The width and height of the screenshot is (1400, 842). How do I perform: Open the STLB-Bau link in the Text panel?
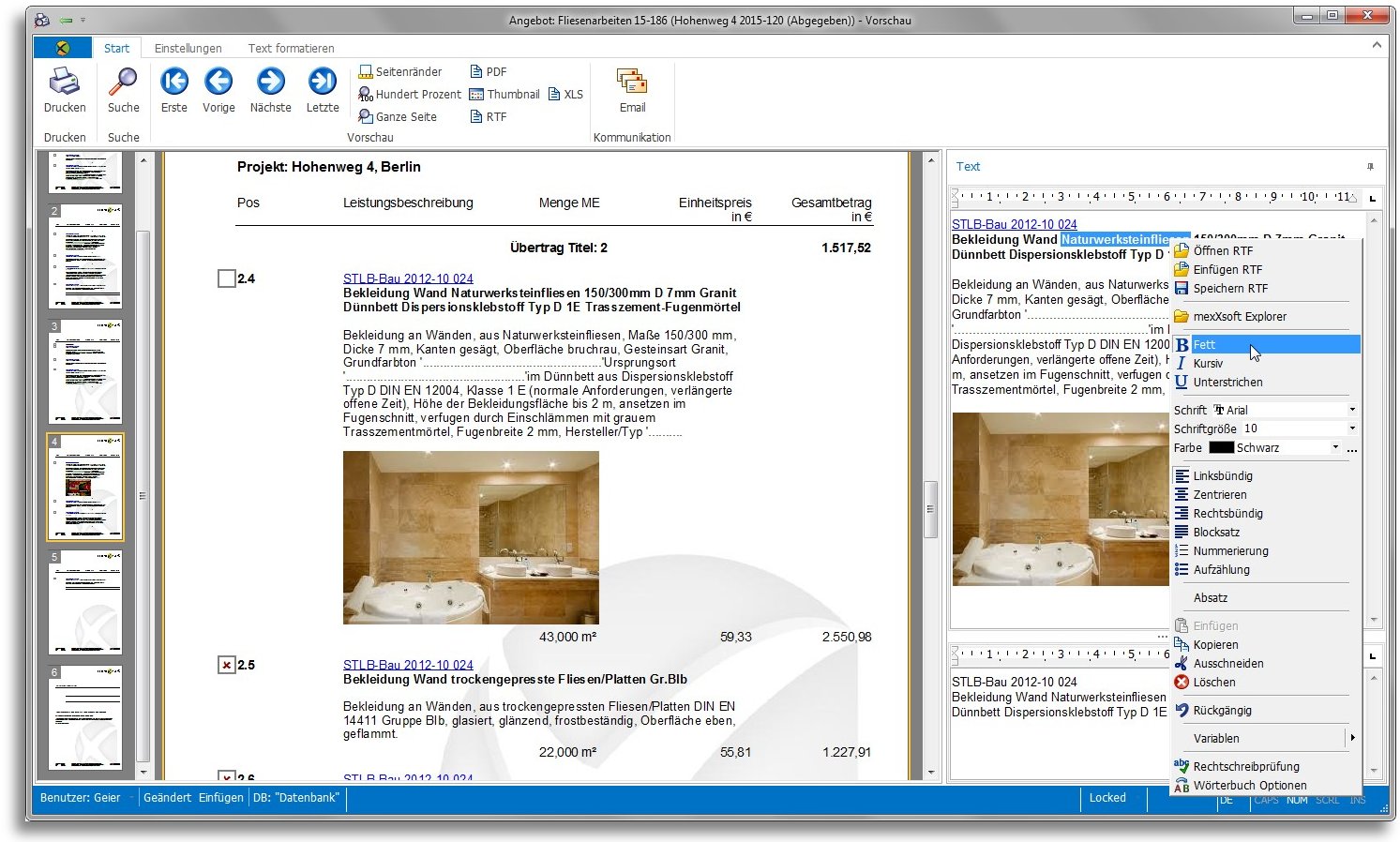(x=1015, y=224)
